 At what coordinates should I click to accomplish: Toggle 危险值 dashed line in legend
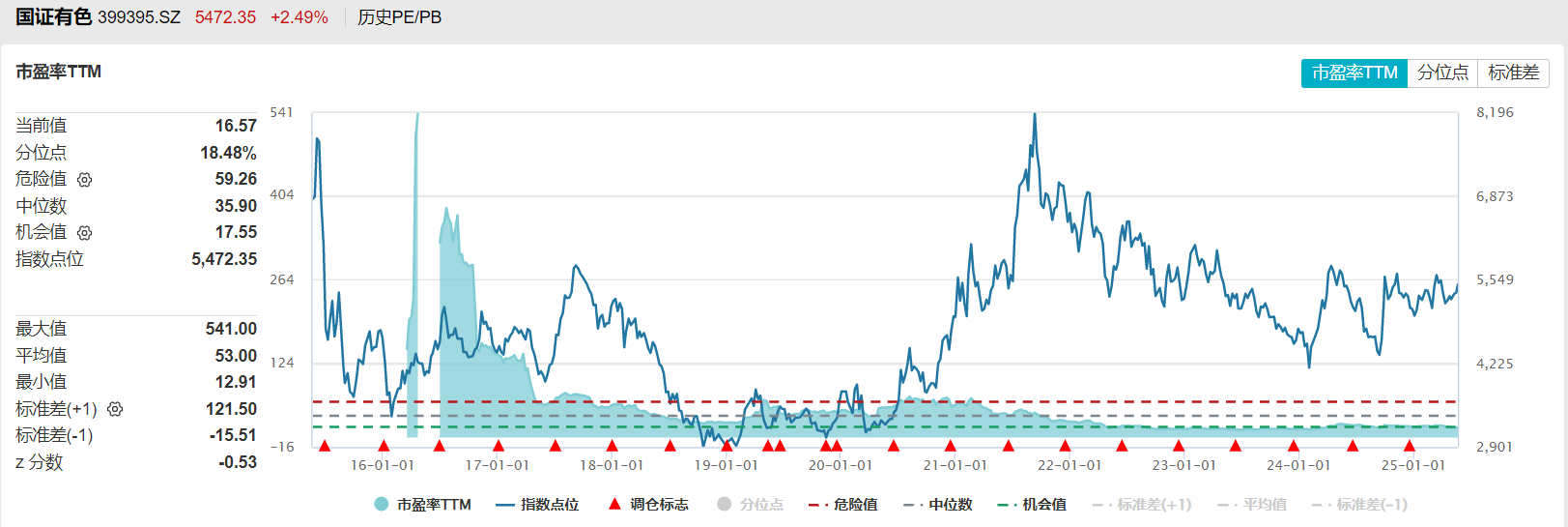(842, 504)
